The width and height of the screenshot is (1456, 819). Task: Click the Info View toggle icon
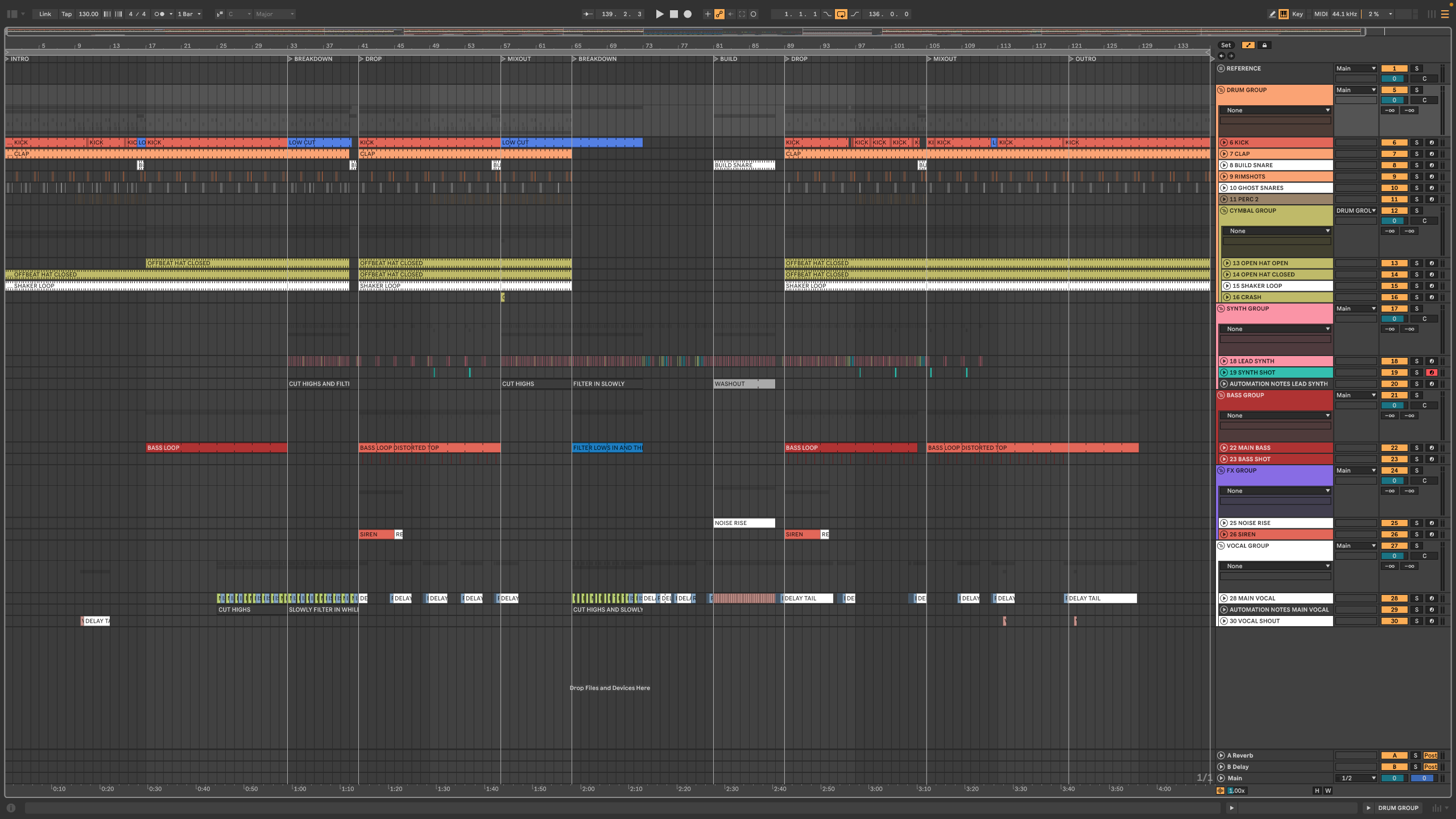(x=11, y=808)
